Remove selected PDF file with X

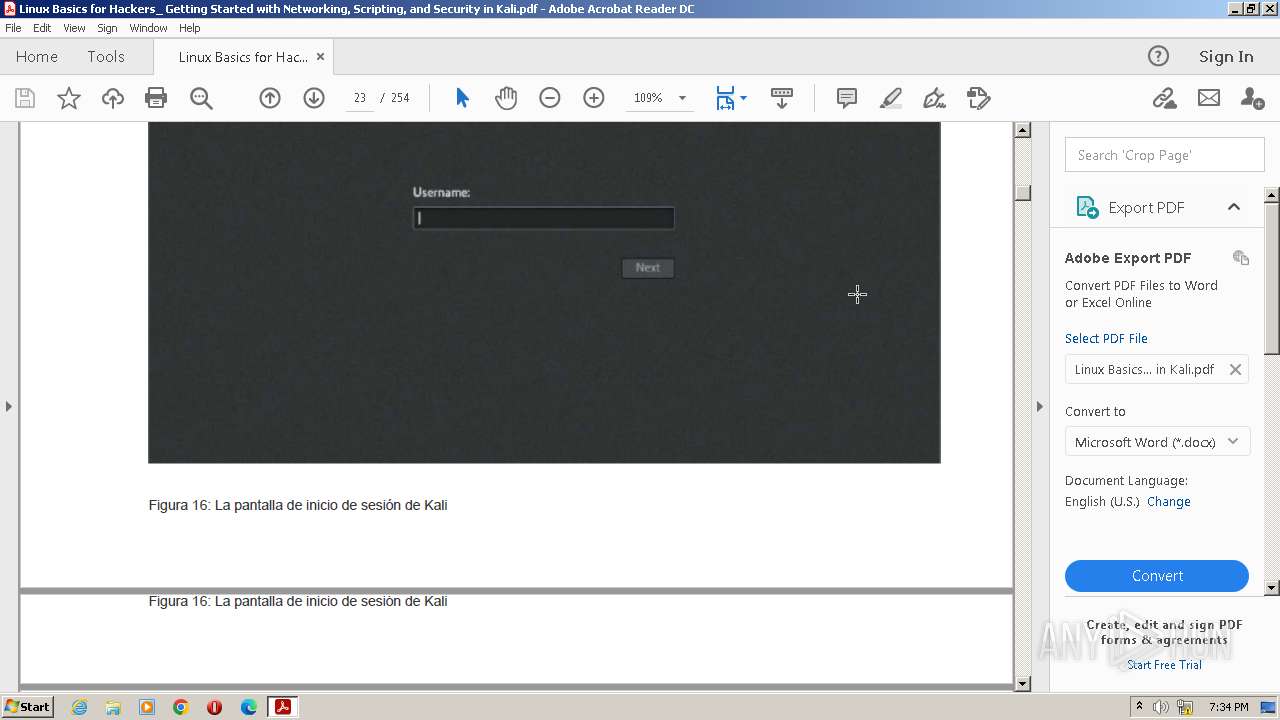point(1235,370)
